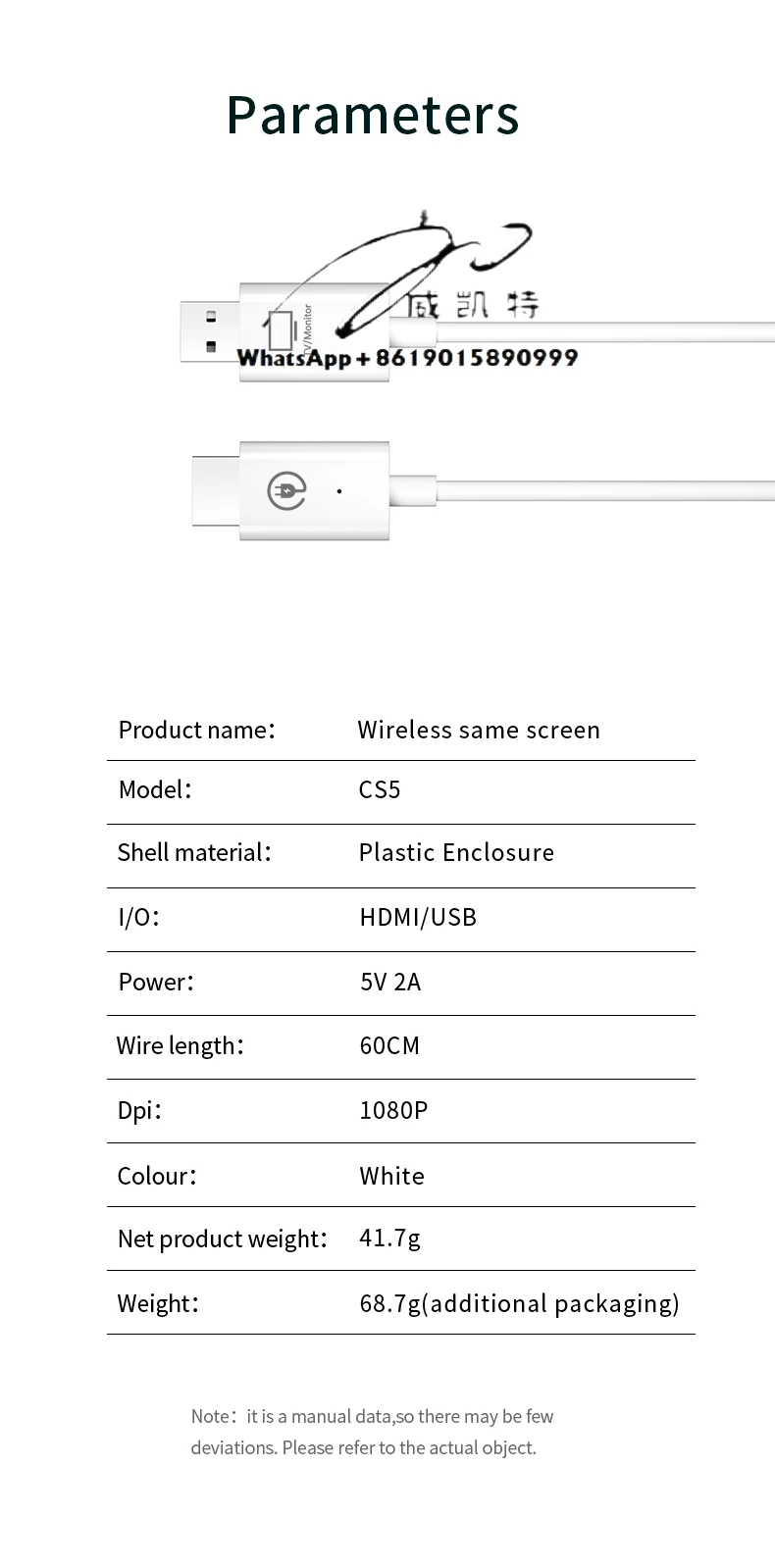Click the TV/Monitor icon on the USB adapter
The image size is (775, 1568).
tap(282, 330)
